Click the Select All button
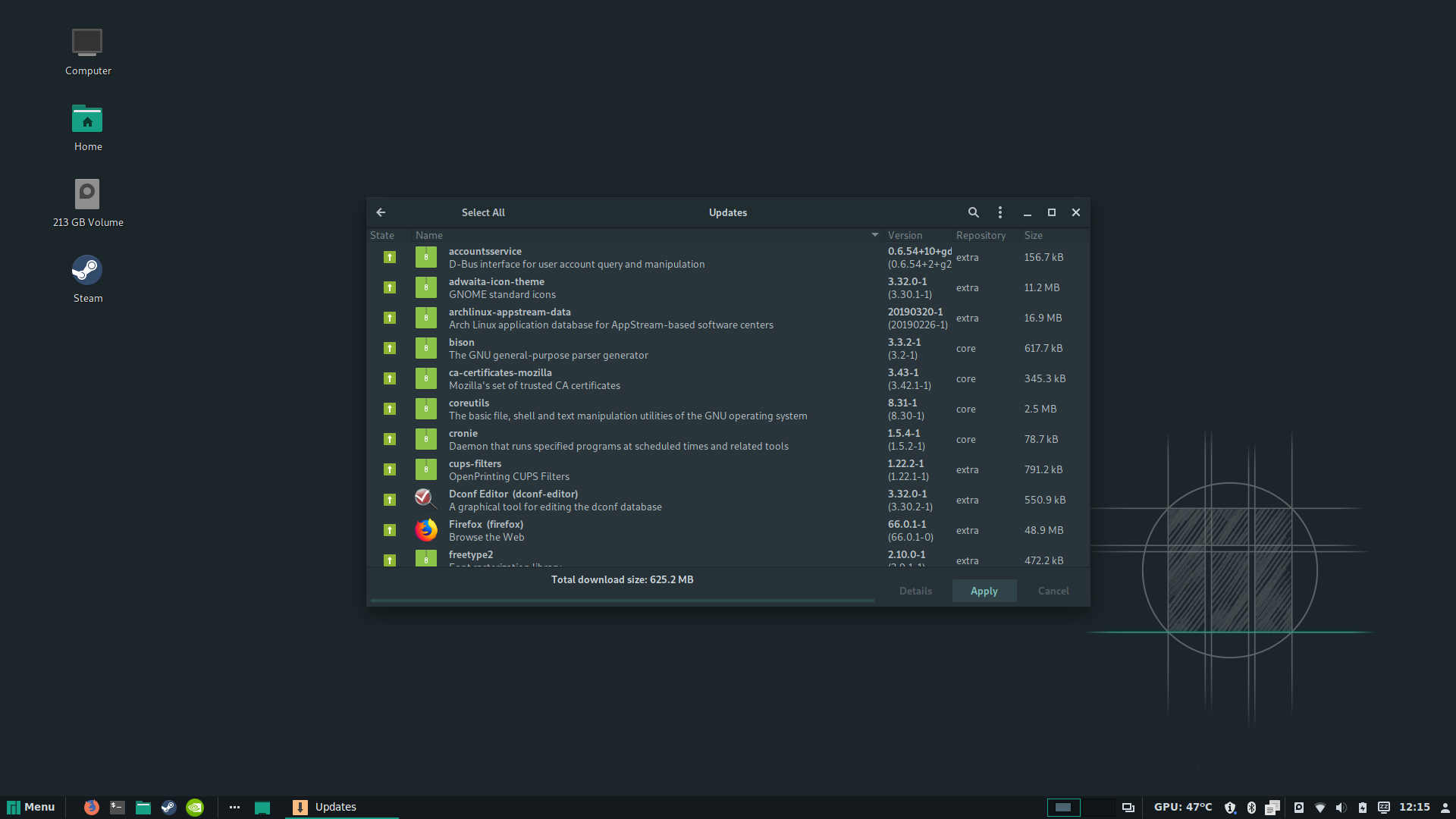This screenshot has height=819, width=1456. point(483,212)
